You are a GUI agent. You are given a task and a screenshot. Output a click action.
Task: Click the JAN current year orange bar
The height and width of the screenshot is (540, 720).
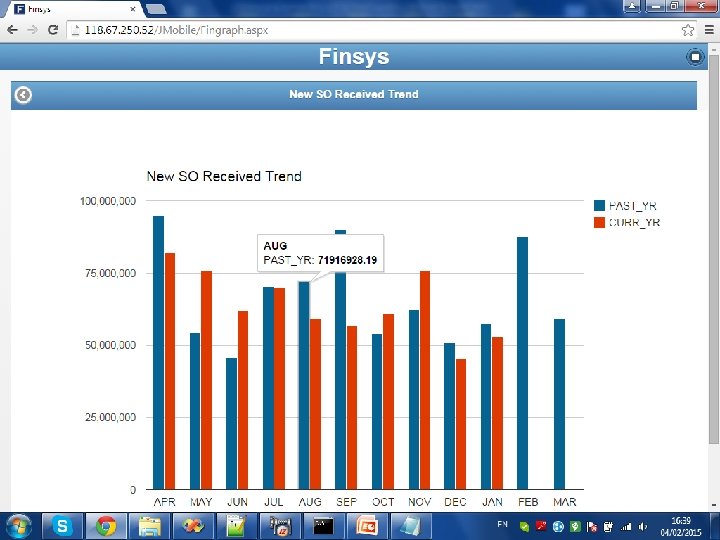498,413
